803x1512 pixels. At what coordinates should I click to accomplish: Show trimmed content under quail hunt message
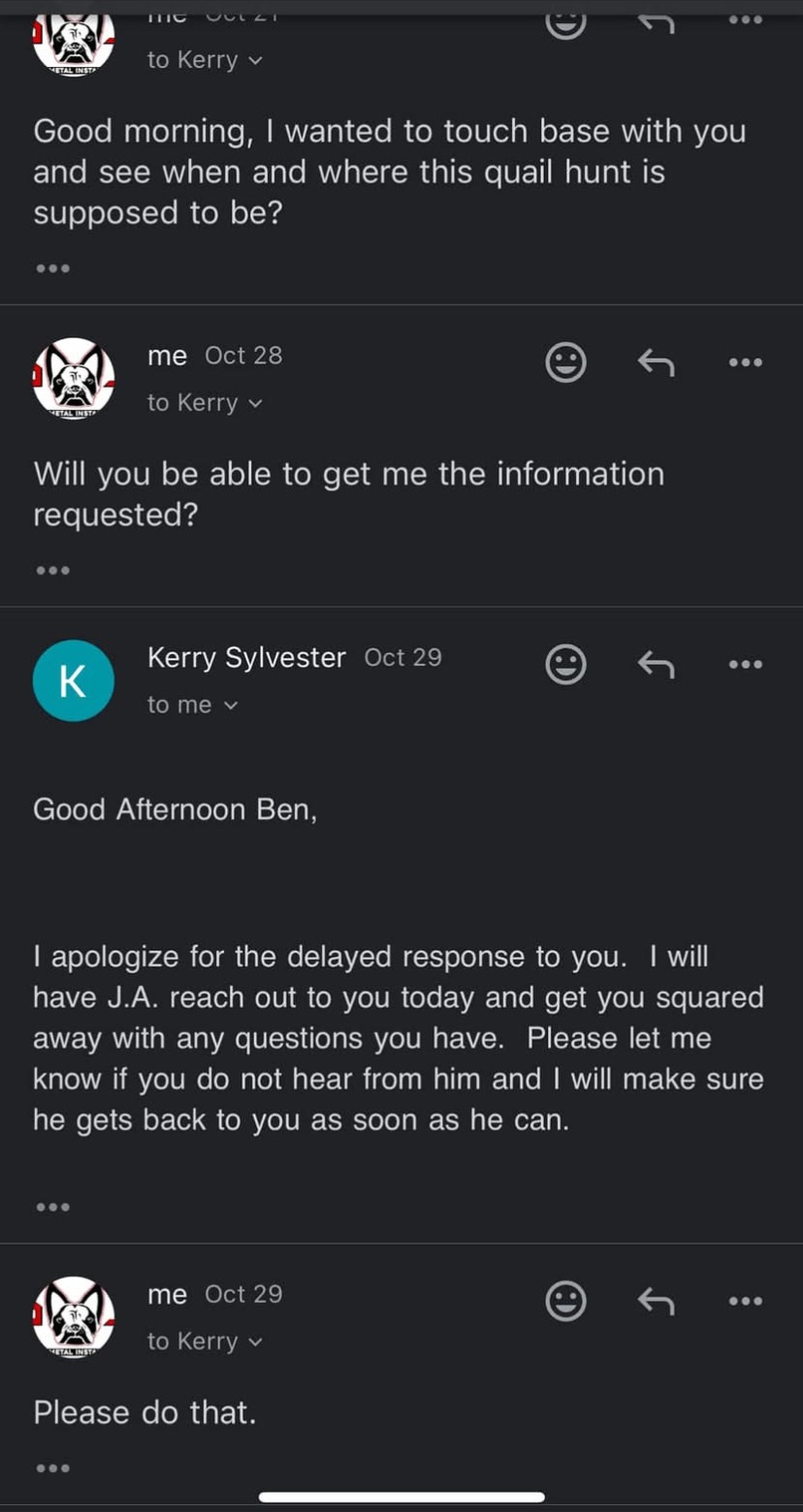52,268
